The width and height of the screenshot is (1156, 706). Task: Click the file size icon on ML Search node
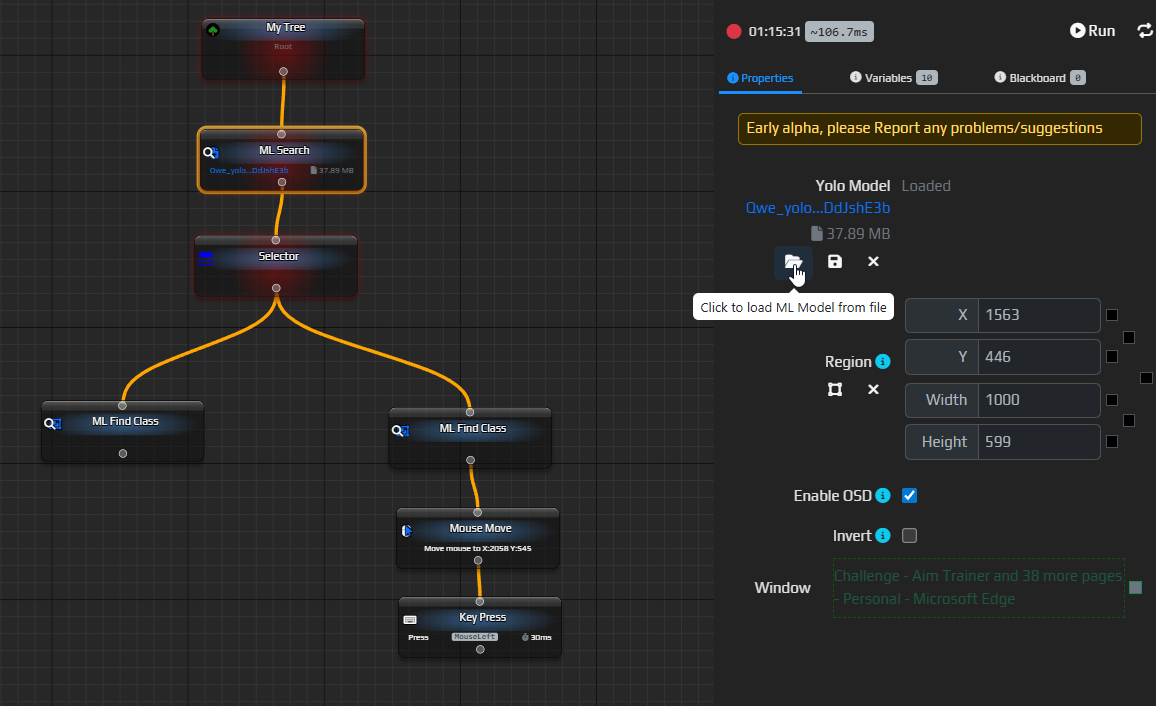(x=313, y=170)
